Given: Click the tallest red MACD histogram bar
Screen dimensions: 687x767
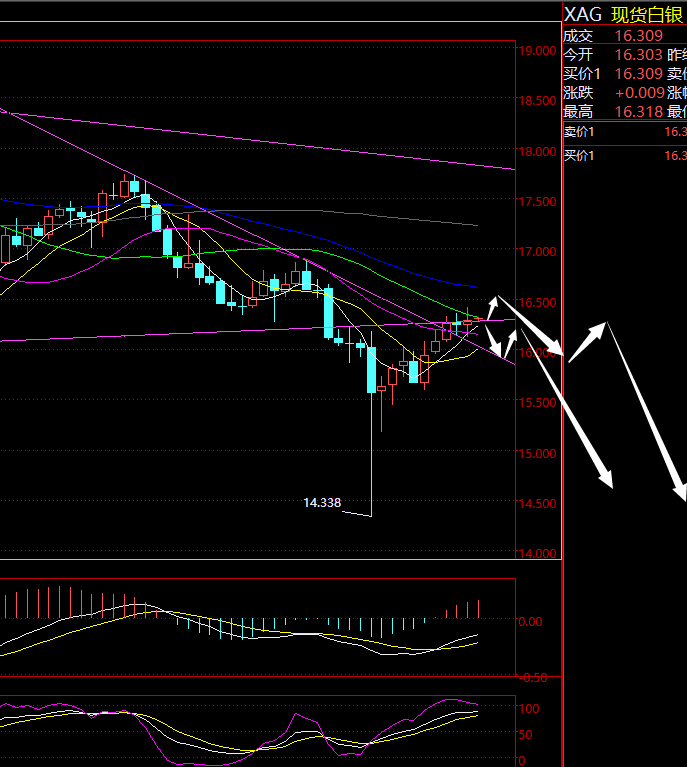Looking at the screenshot, I should pyautogui.click(x=59, y=602).
